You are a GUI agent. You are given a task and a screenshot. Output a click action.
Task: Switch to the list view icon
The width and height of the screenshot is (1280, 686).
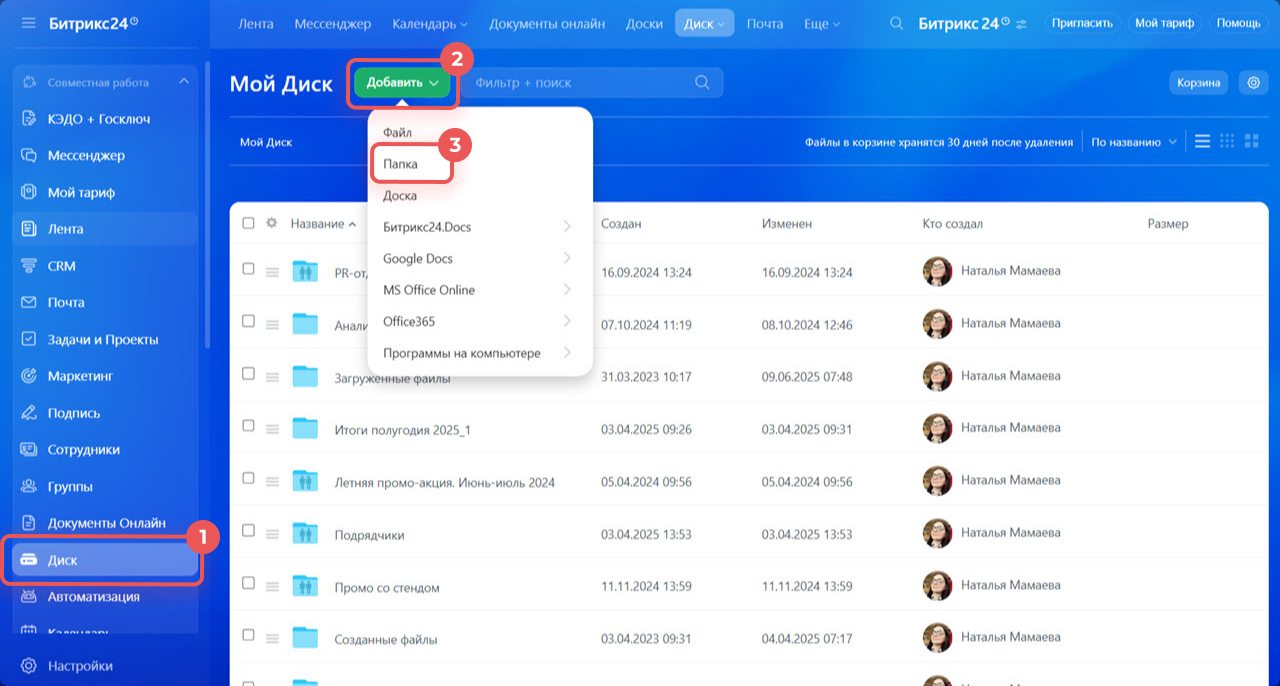(1203, 142)
